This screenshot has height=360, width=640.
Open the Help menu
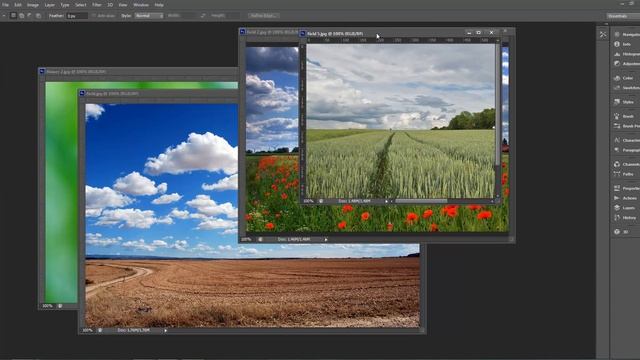point(159,5)
